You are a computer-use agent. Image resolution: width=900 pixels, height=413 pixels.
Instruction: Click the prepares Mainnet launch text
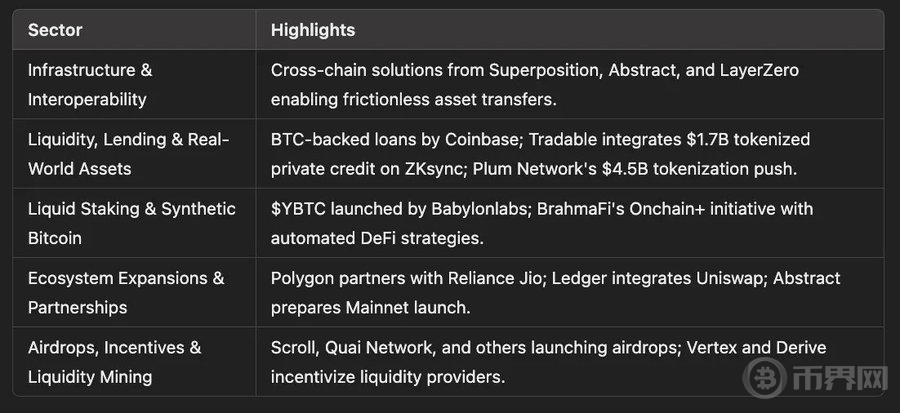pyautogui.click(x=371, y=307)
